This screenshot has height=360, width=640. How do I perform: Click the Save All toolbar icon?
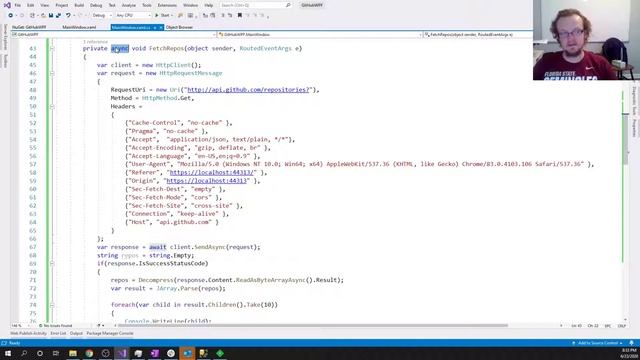(58, 16)
